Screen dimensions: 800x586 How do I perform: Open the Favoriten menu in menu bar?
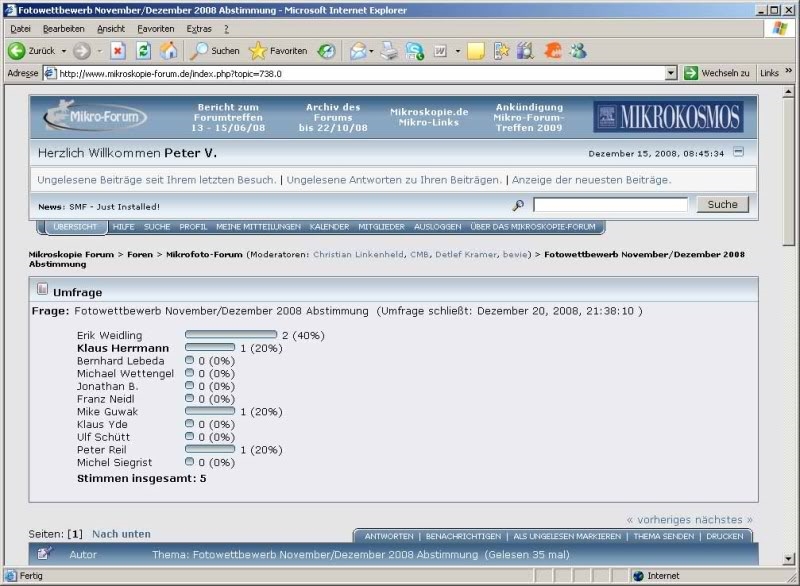click(155, 29)
